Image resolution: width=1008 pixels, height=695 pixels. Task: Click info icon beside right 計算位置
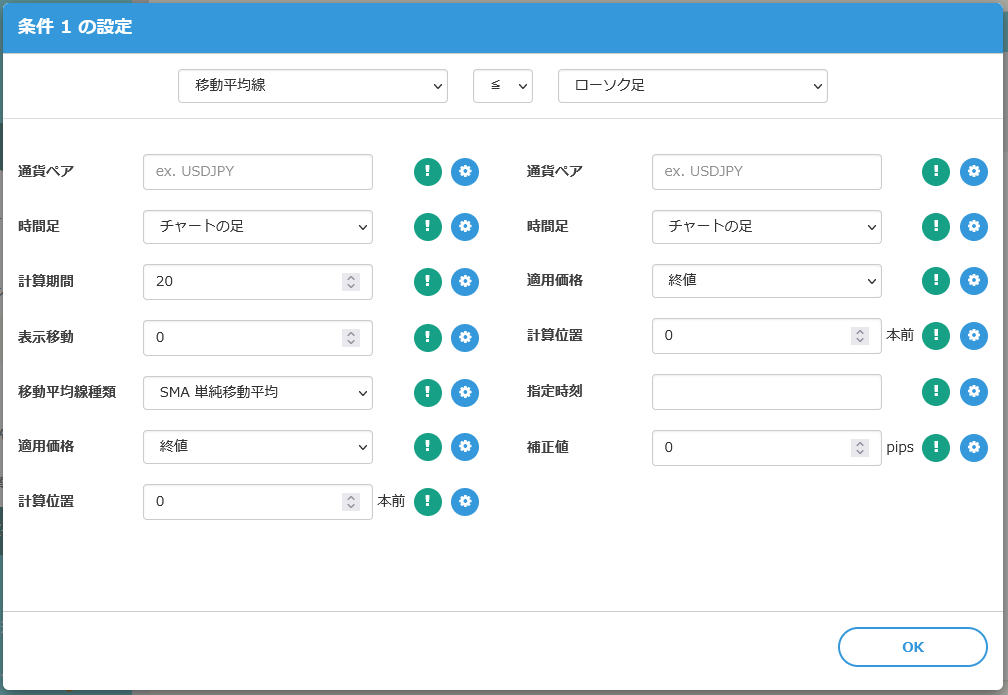[936, 336]
